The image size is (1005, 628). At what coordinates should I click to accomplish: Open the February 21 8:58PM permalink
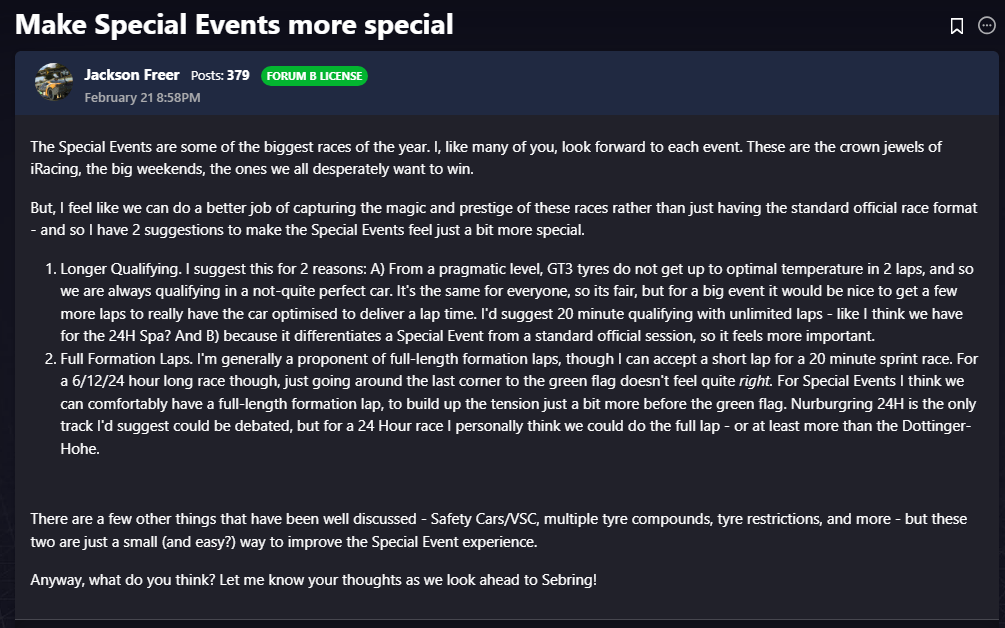coord(142,97)
